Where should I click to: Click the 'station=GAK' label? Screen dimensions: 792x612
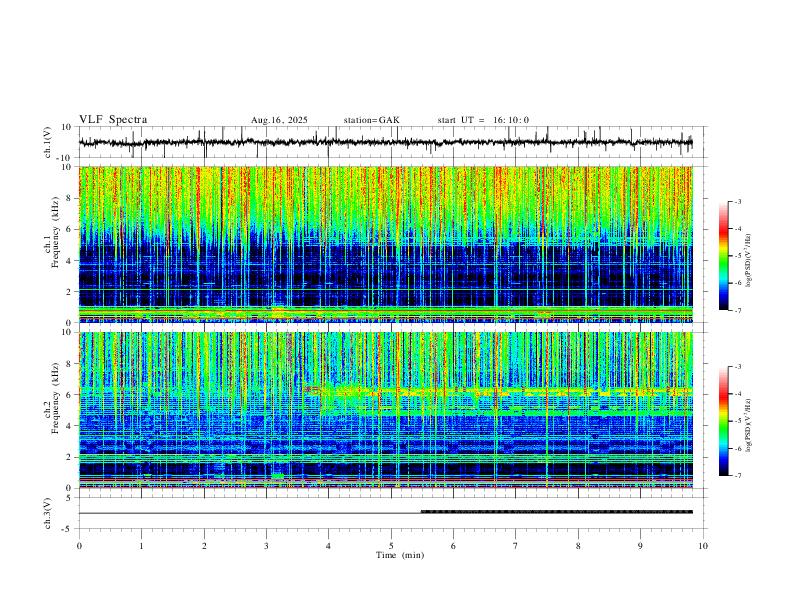point(371,120)
